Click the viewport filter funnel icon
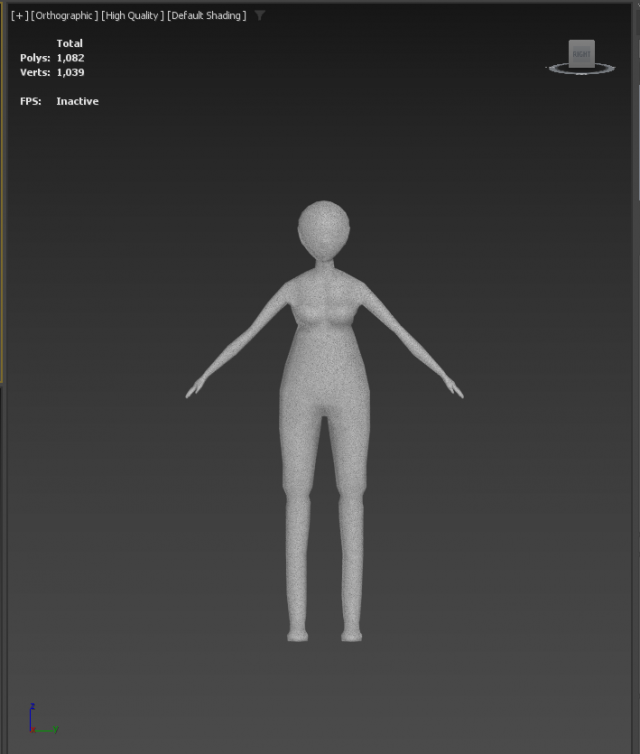The image size is (640, 754). point(260,16)
